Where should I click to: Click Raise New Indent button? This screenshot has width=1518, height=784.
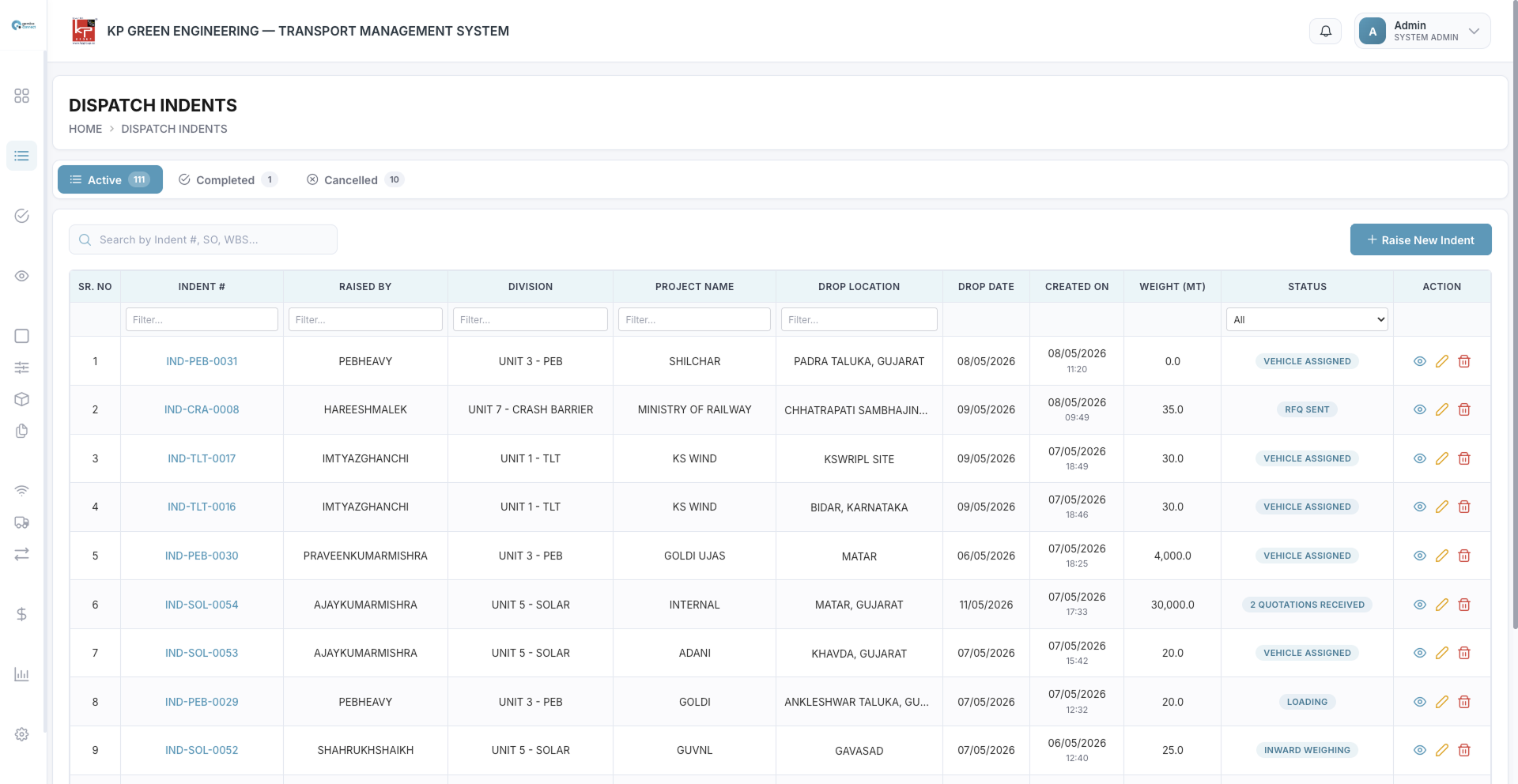point(1421,239)
